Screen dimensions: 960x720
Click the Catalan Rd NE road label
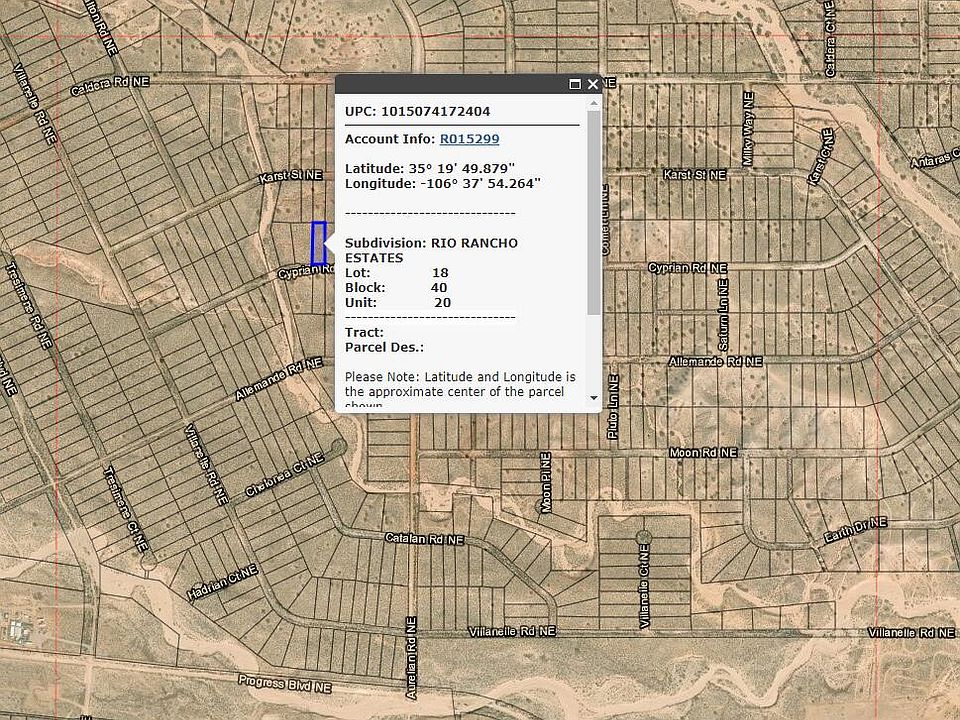pyautogui.click(x=425, y=538)
